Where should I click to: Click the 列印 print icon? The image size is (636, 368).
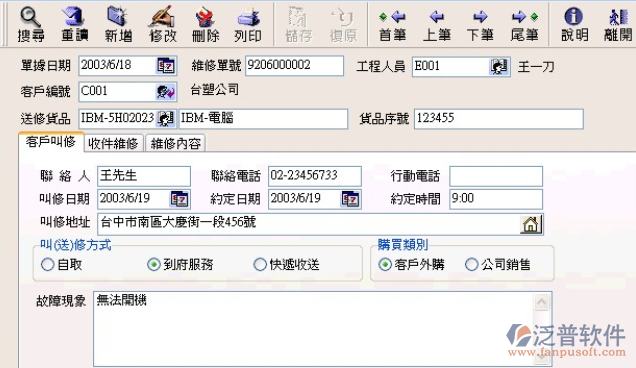pos(248,17)
